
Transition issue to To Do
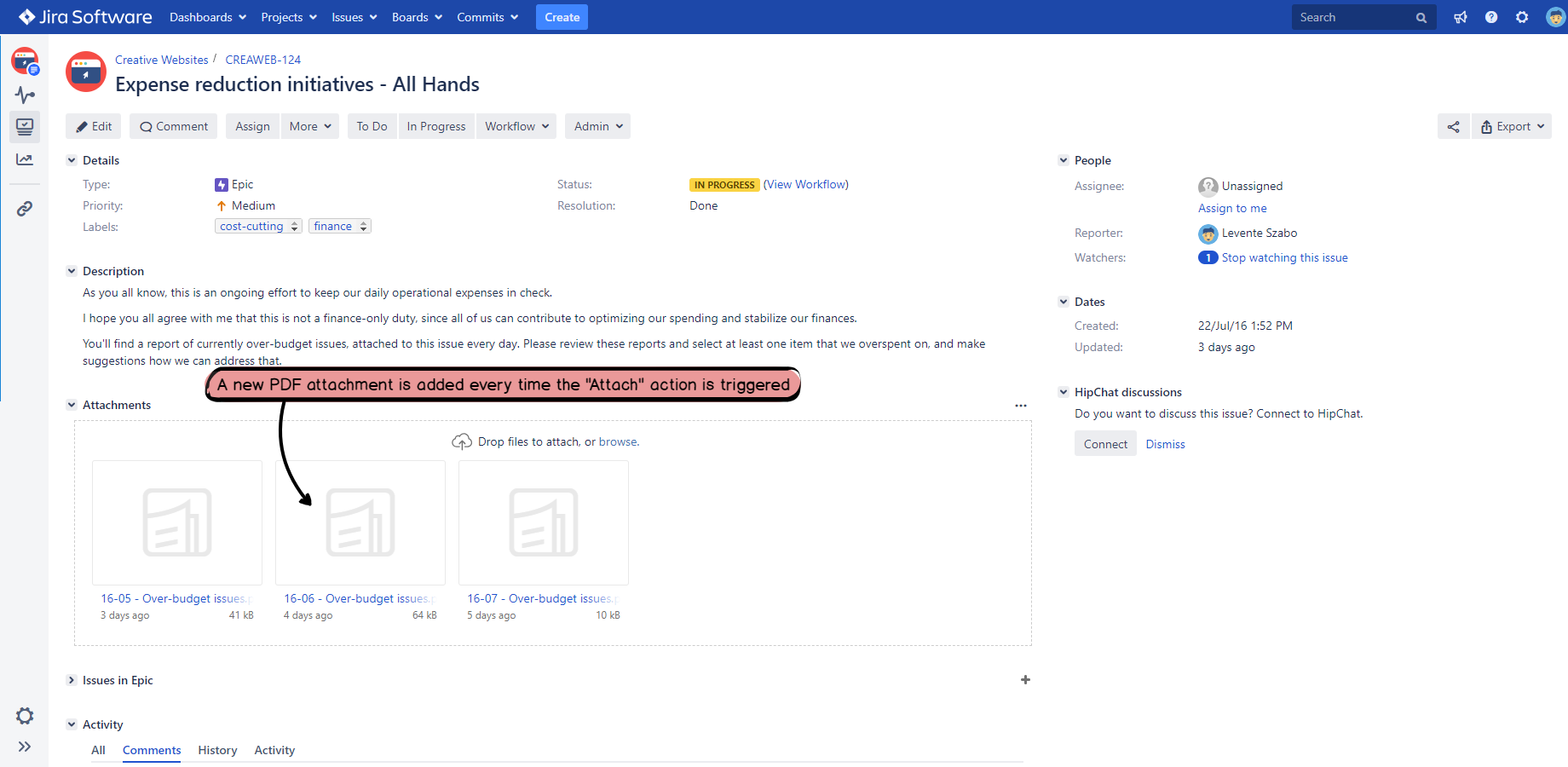[372, 127]
